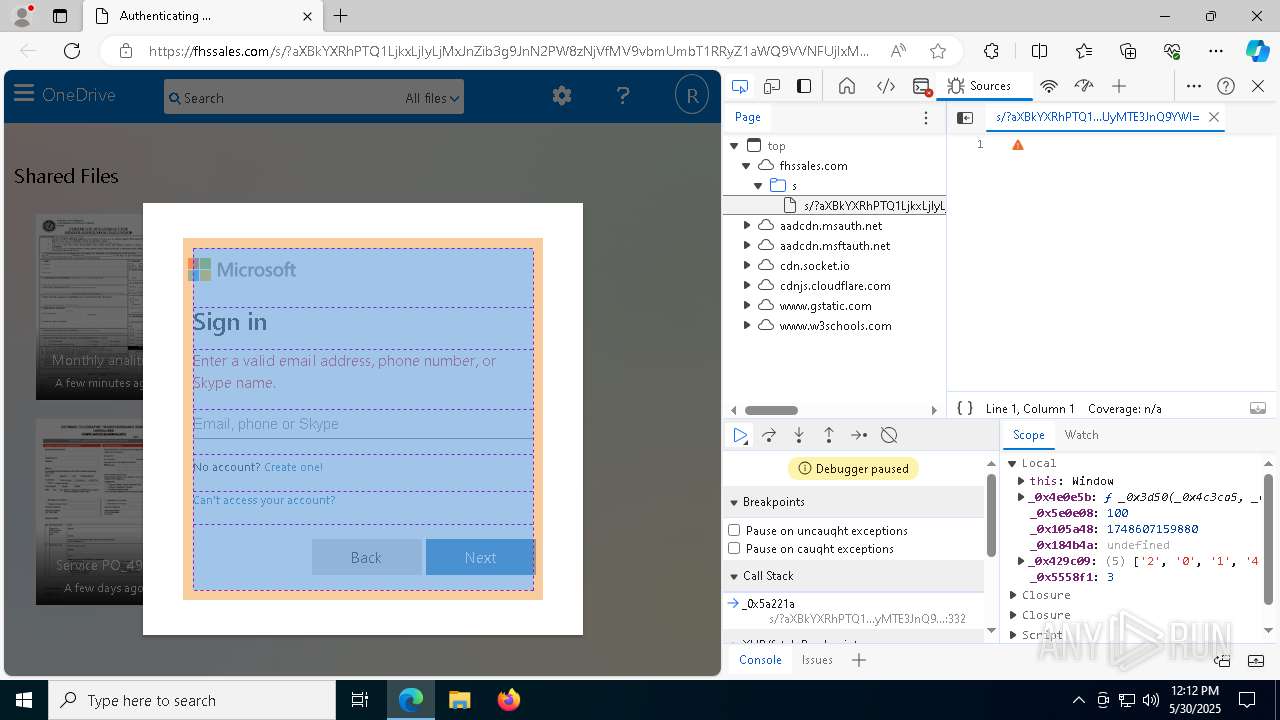This screenshot has height=720, width=1280.
Task: Hide the navigator pane toggle icon
Action: click(965, 117)
